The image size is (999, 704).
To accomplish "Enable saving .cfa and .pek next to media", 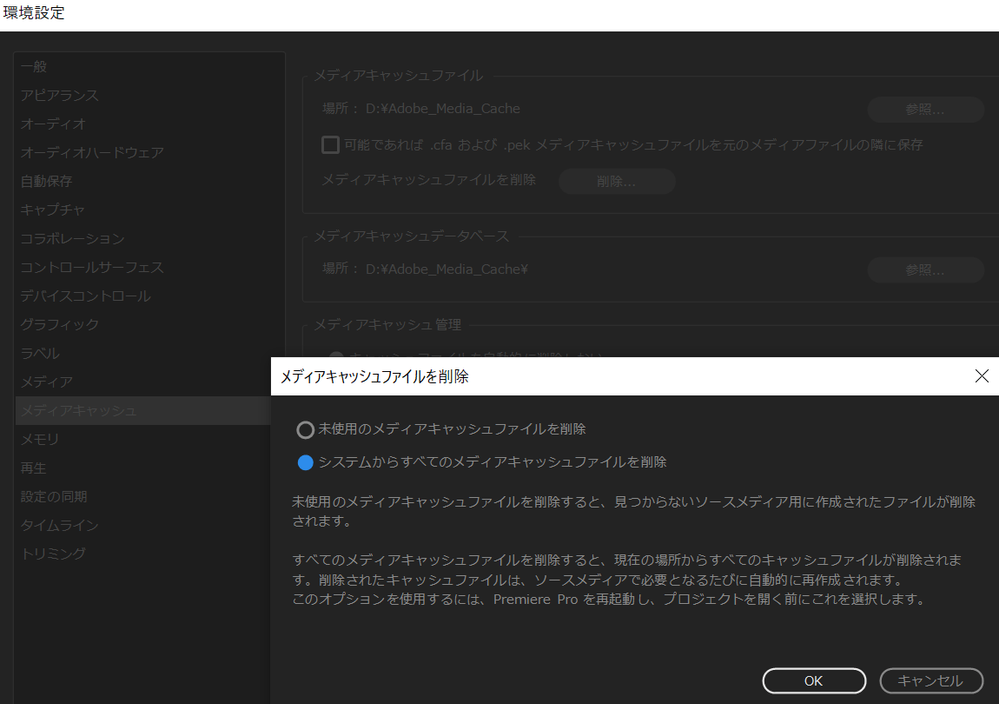I will (x=330, y=145).
